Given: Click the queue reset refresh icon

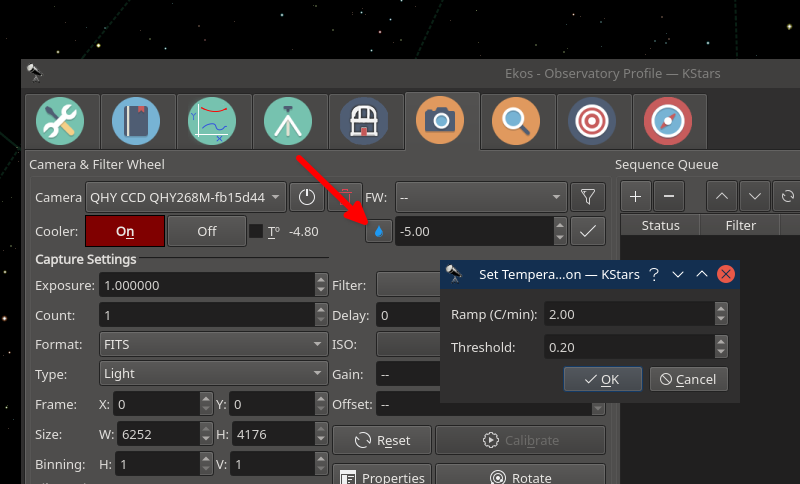Looking at the screenshot, I should point(787,196).
